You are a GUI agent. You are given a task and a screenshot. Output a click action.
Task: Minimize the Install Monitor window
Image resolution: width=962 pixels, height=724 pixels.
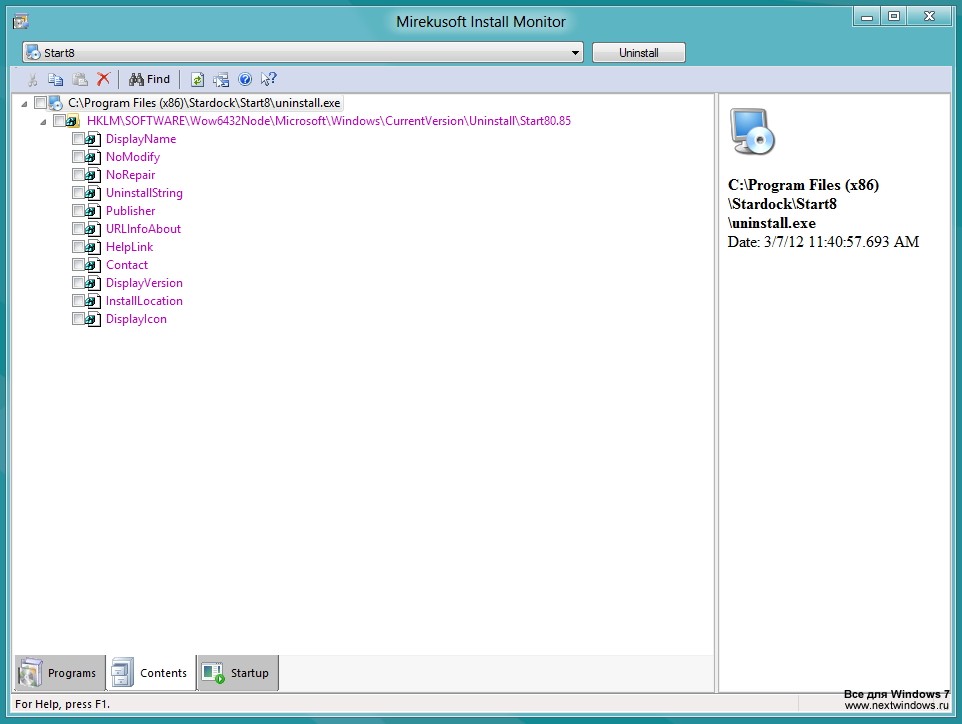[867, 17]
